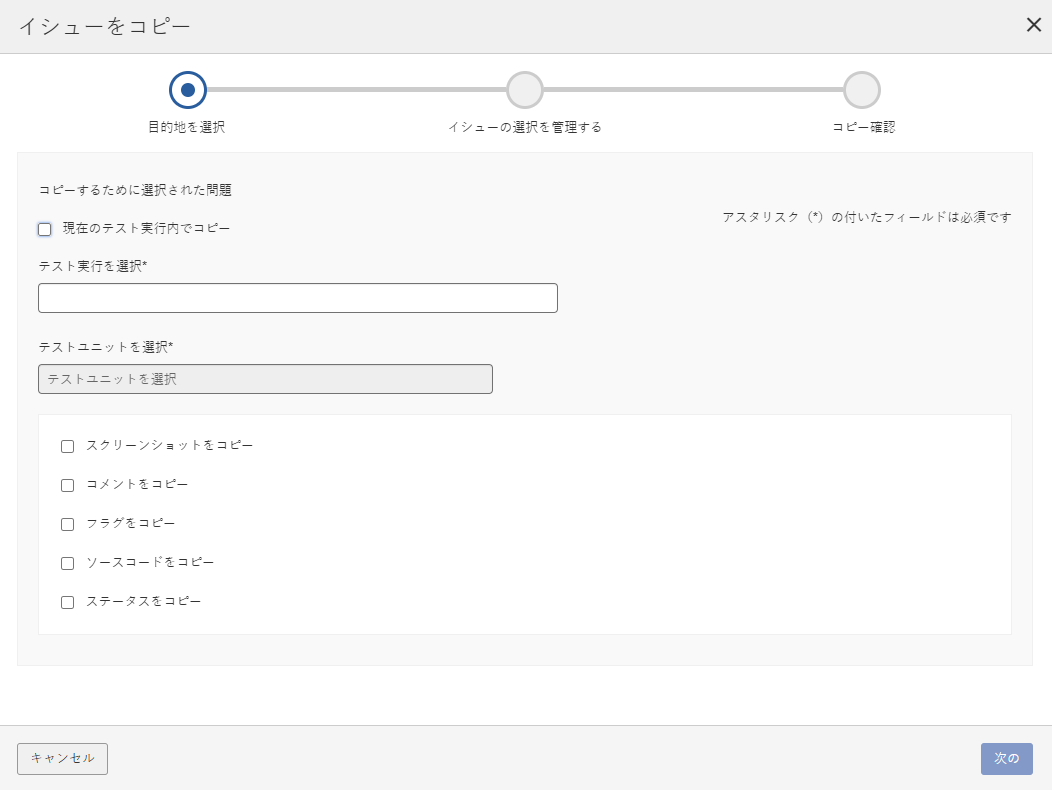Open the テストユニットを選択 dropdown
This screenshot has width=1052, height=790.
[x=265, y=379]
